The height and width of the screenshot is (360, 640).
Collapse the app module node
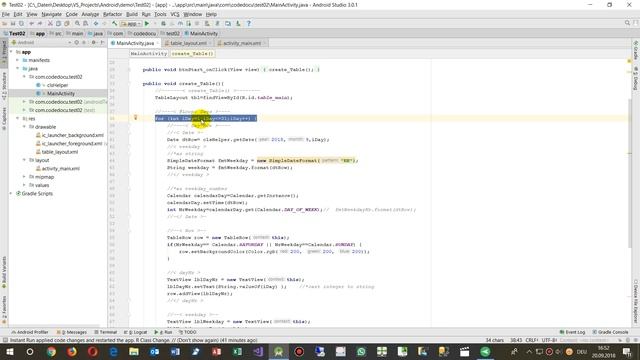click(11, 52)
